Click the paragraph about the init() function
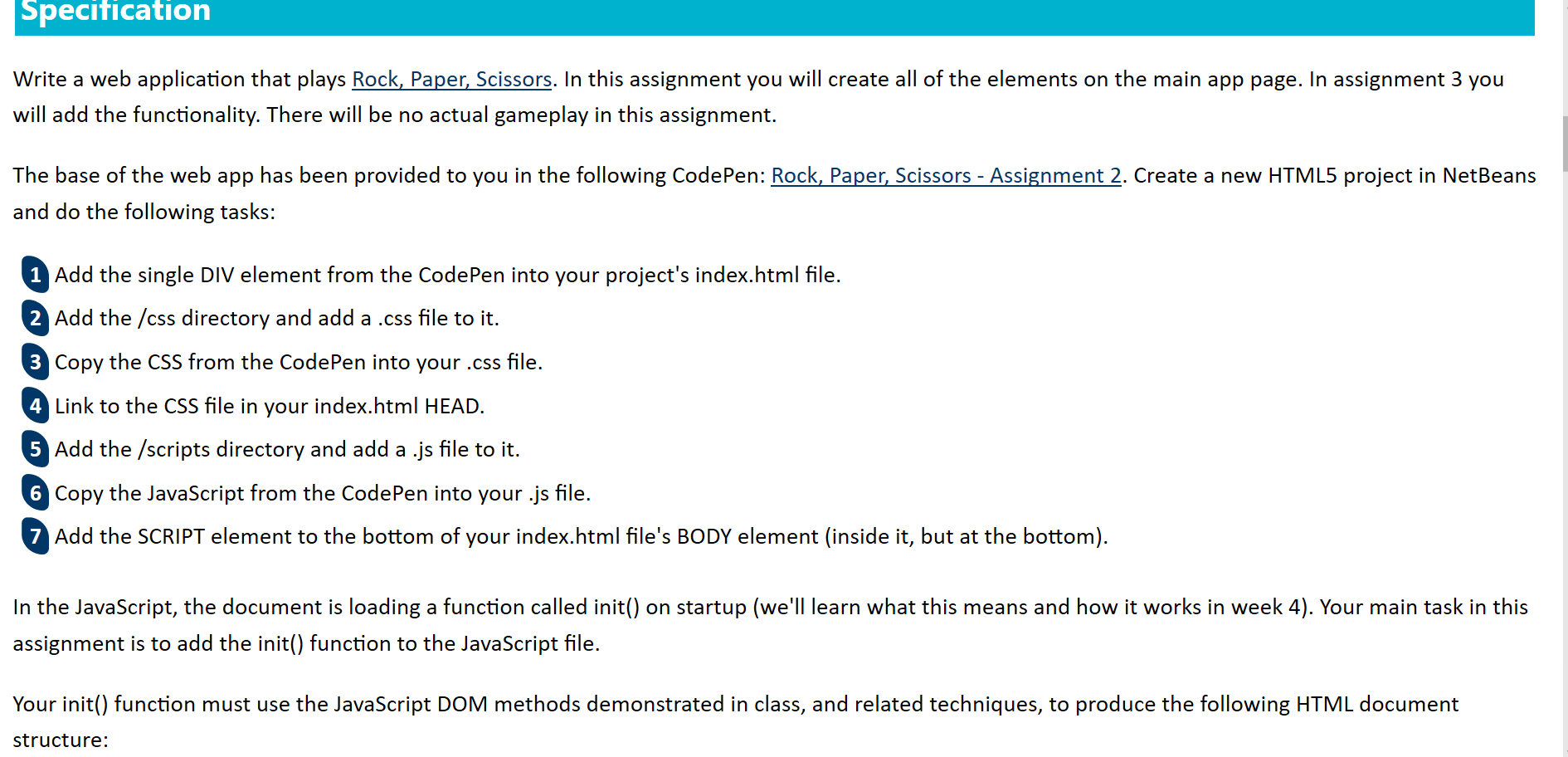Viewport: 1568px width, 757px height. click(770, 625)
